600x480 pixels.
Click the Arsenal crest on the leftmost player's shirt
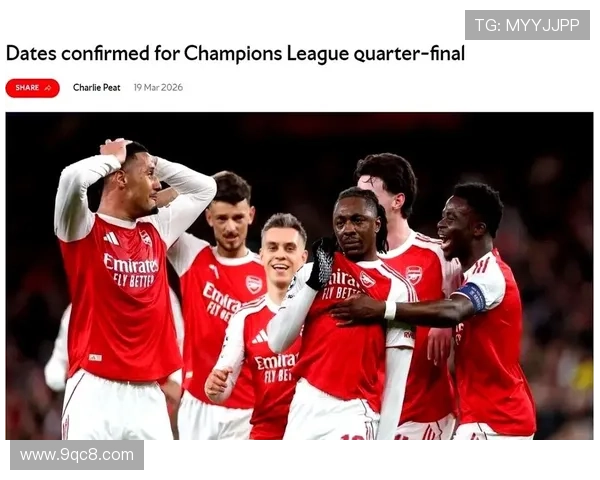tap(146, 238)
